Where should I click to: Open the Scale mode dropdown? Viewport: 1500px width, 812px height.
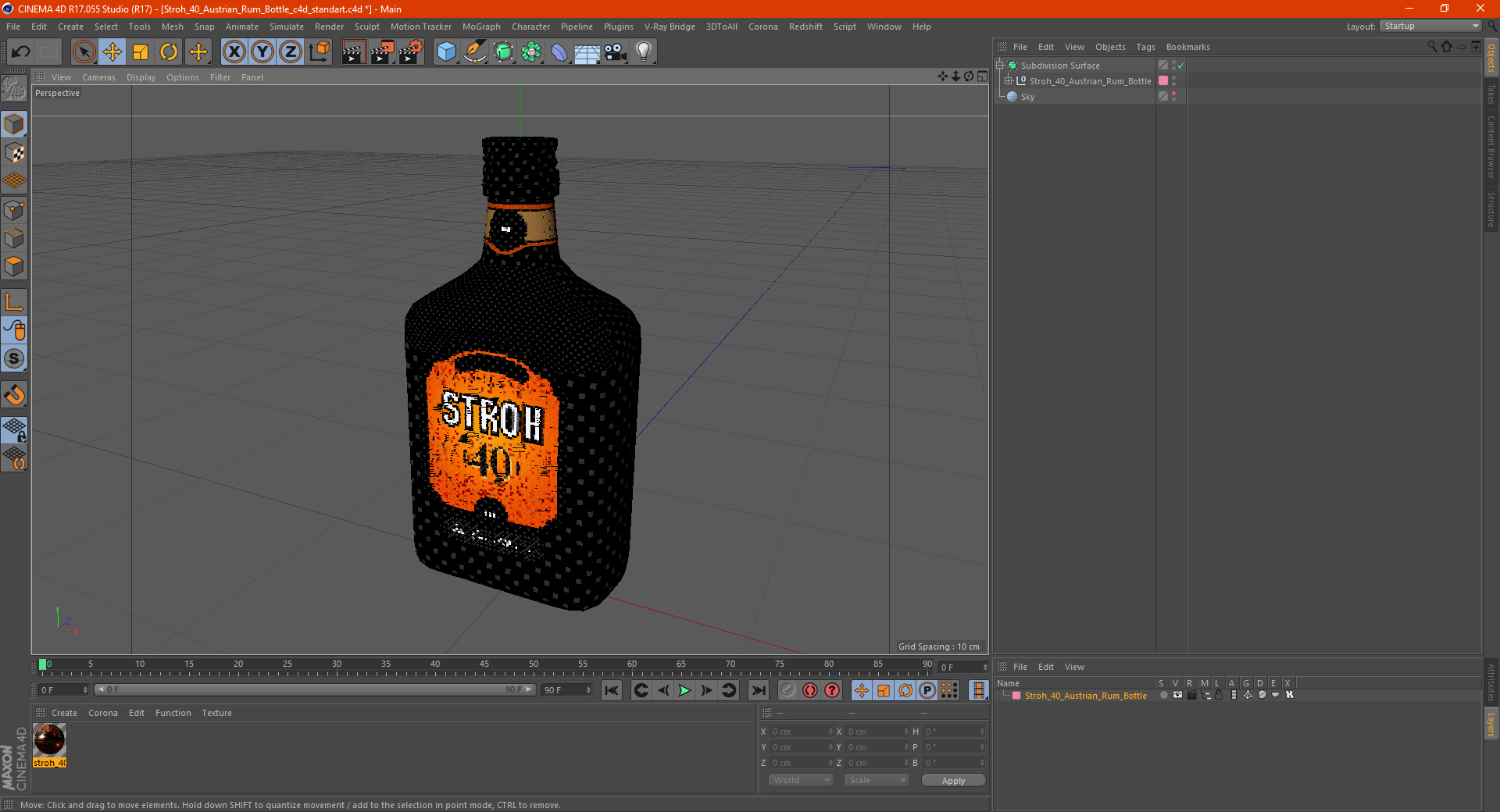point(877,780)
